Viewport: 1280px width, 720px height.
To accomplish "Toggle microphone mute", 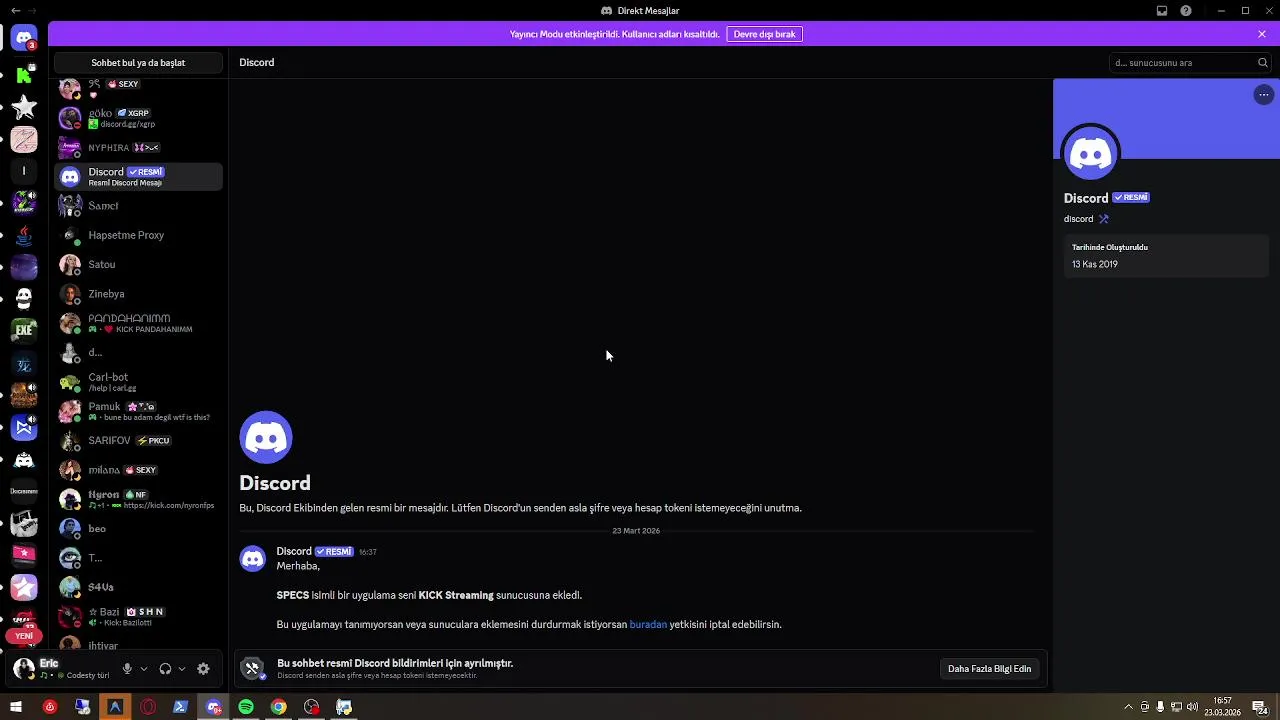I will click(x=127, y=669).
